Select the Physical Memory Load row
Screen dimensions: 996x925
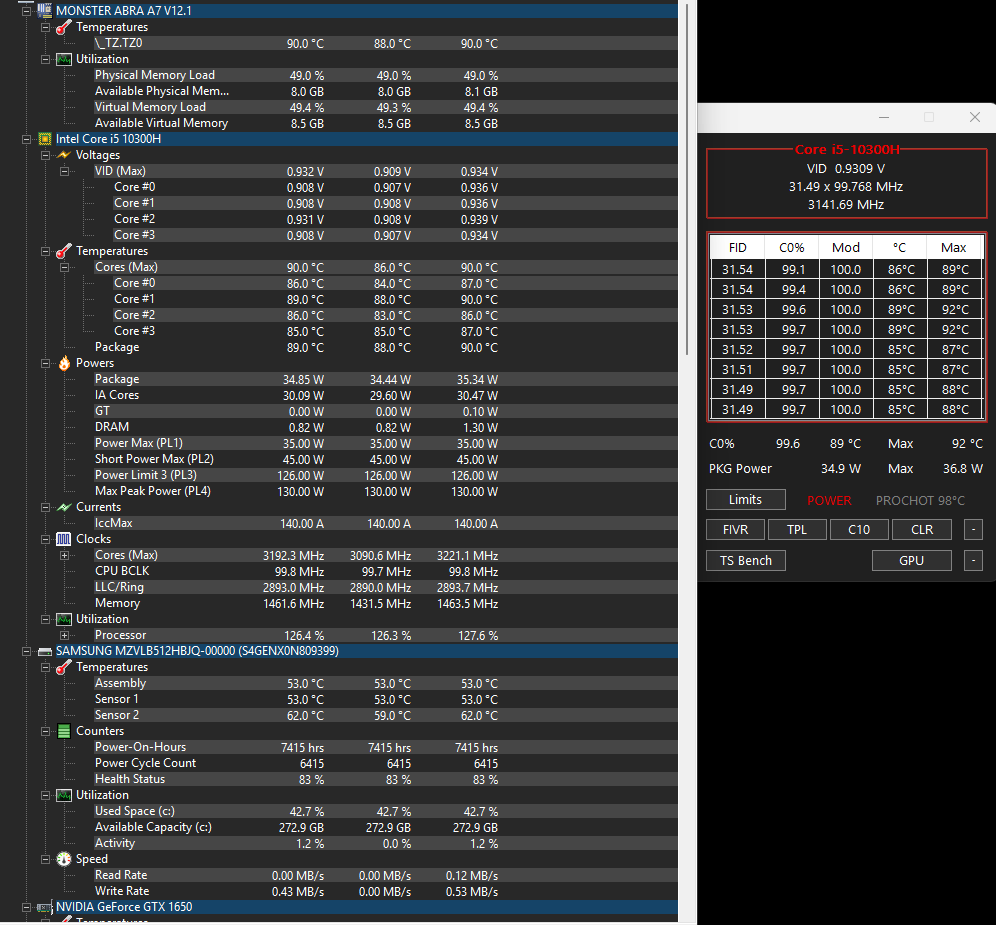pyautogui.click(x=386, y=75)
